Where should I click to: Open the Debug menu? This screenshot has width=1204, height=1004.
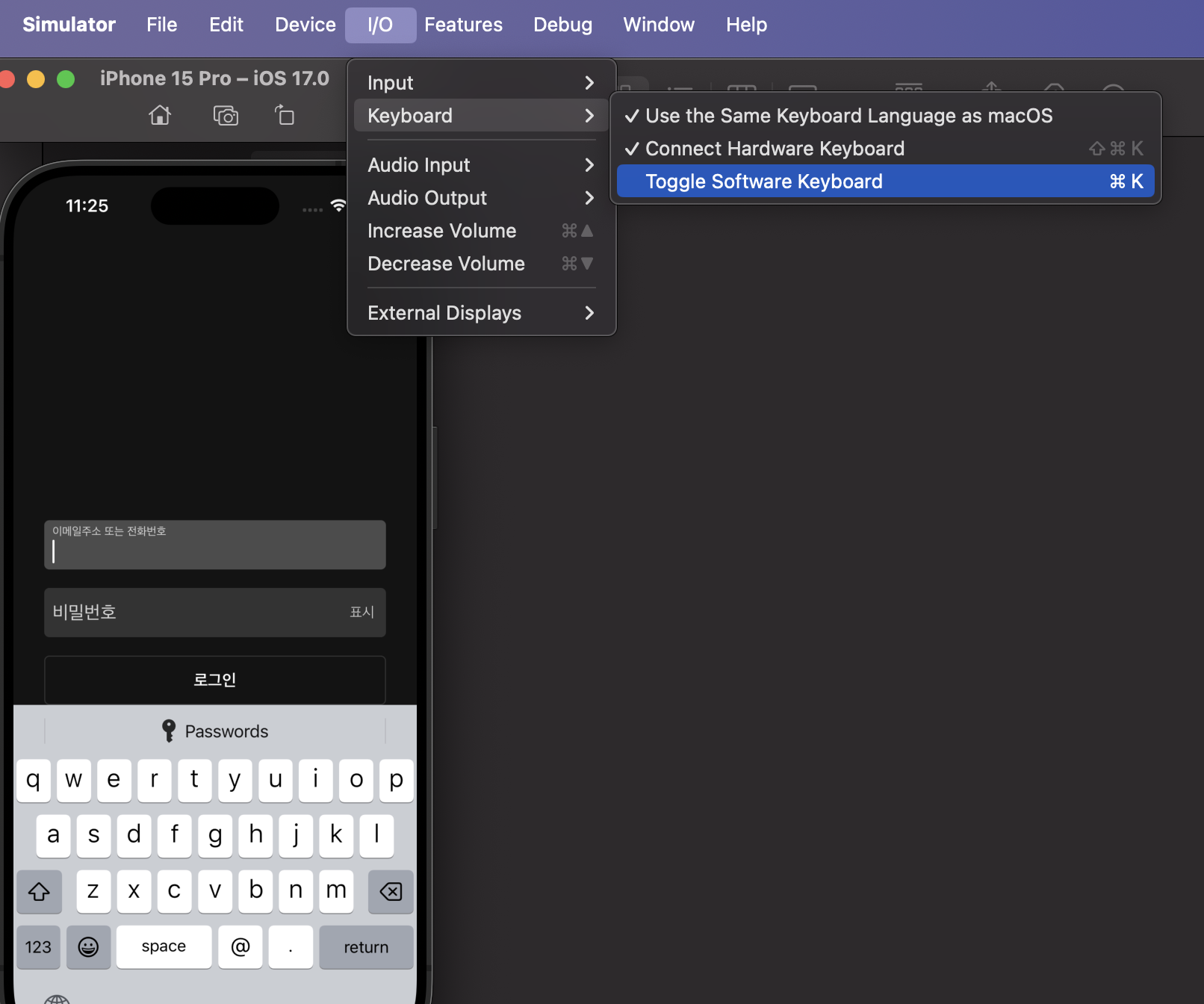pos(562,25)
